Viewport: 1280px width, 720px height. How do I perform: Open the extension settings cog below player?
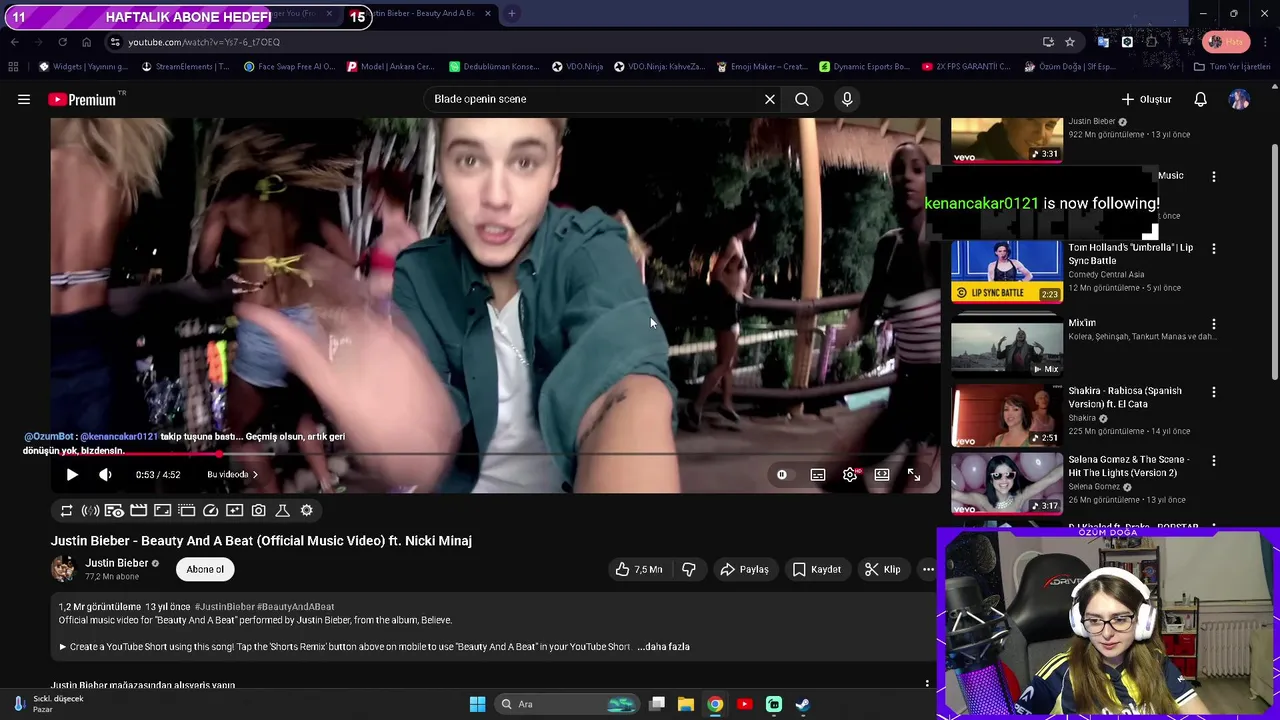[306, 511]
